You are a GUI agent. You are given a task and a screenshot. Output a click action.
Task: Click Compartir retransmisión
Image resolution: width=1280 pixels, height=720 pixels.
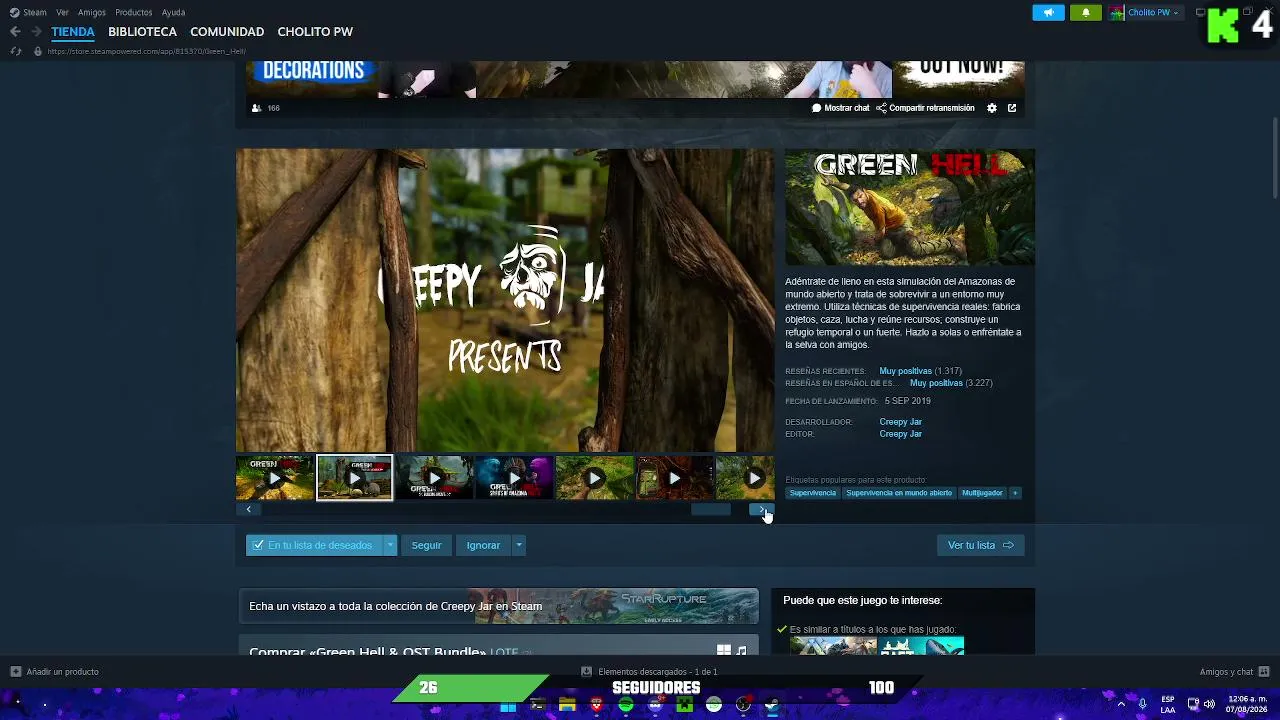(925, 108)
